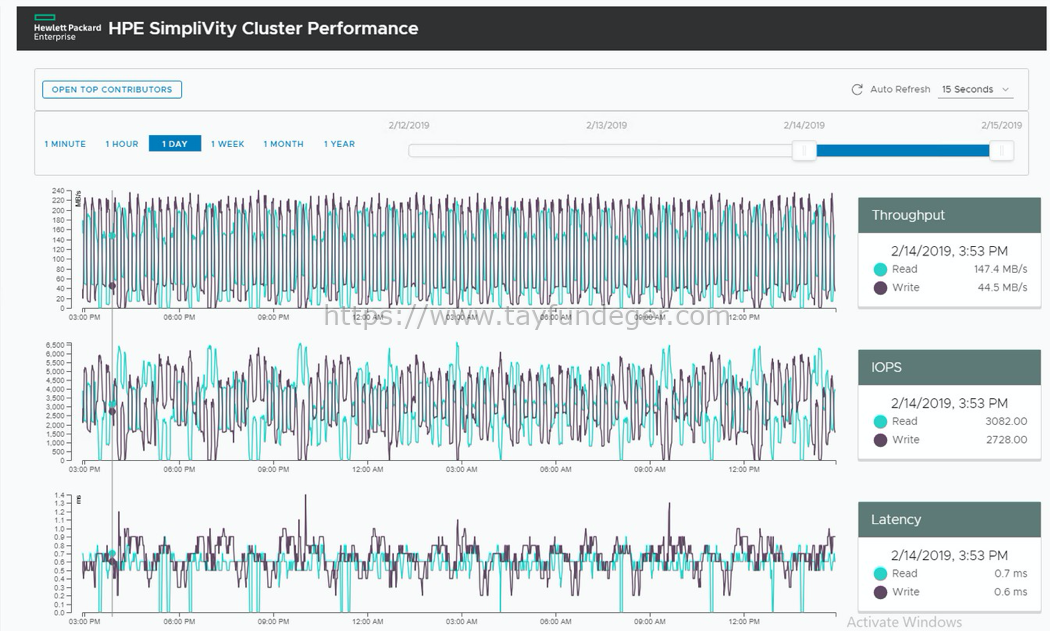Click the Hewlett Packard Enterprise logo
Image resolution: width=1050 pixels, height=631 pixels.
[x=67, y=27]
